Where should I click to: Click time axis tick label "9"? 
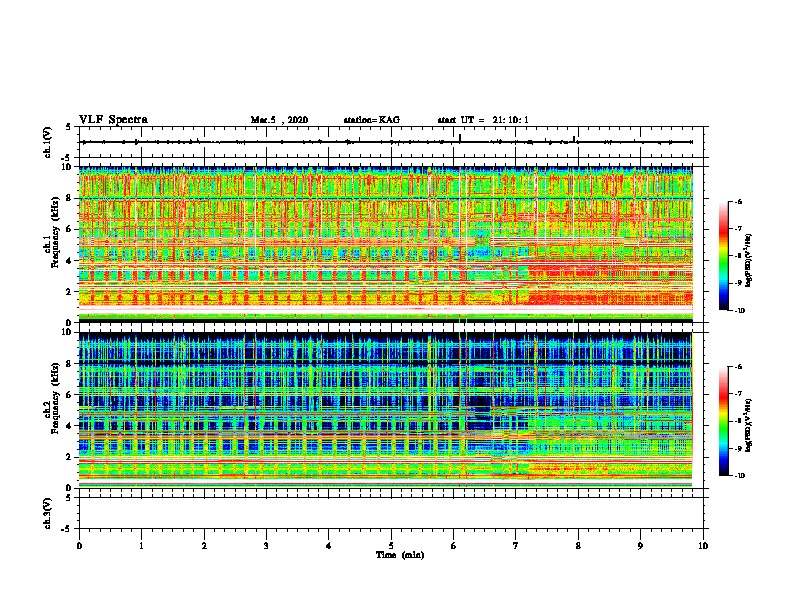tap(640, 546)
